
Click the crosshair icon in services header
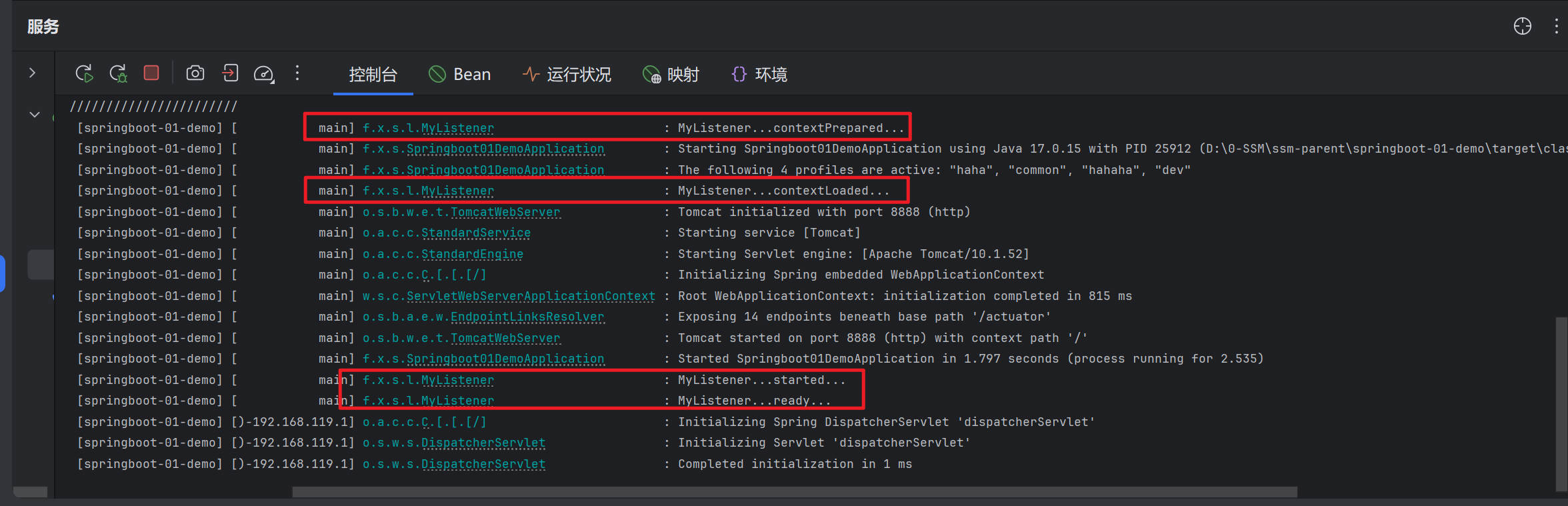pos(1522,26)
